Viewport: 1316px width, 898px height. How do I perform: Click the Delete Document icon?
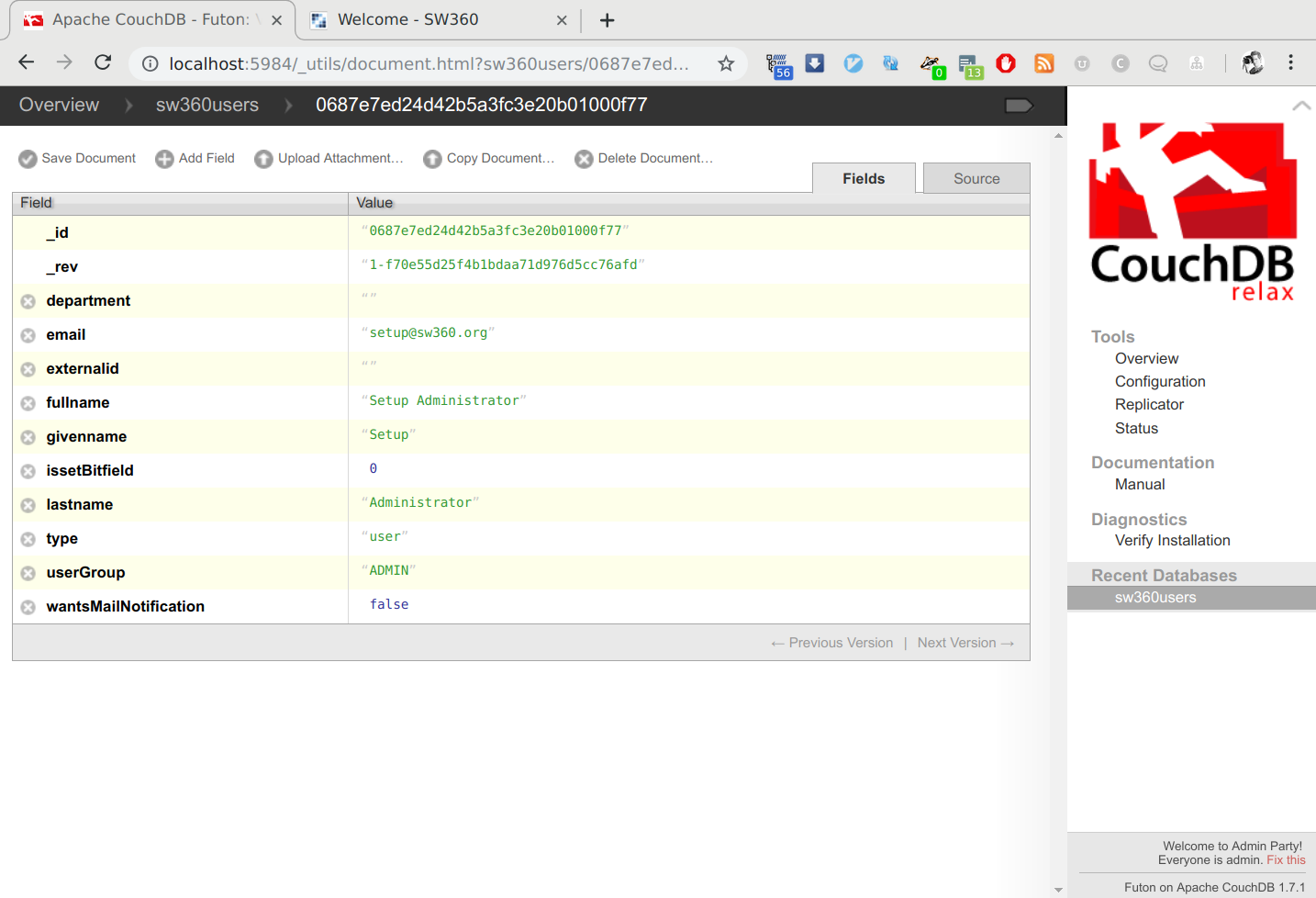click(584, 158)
